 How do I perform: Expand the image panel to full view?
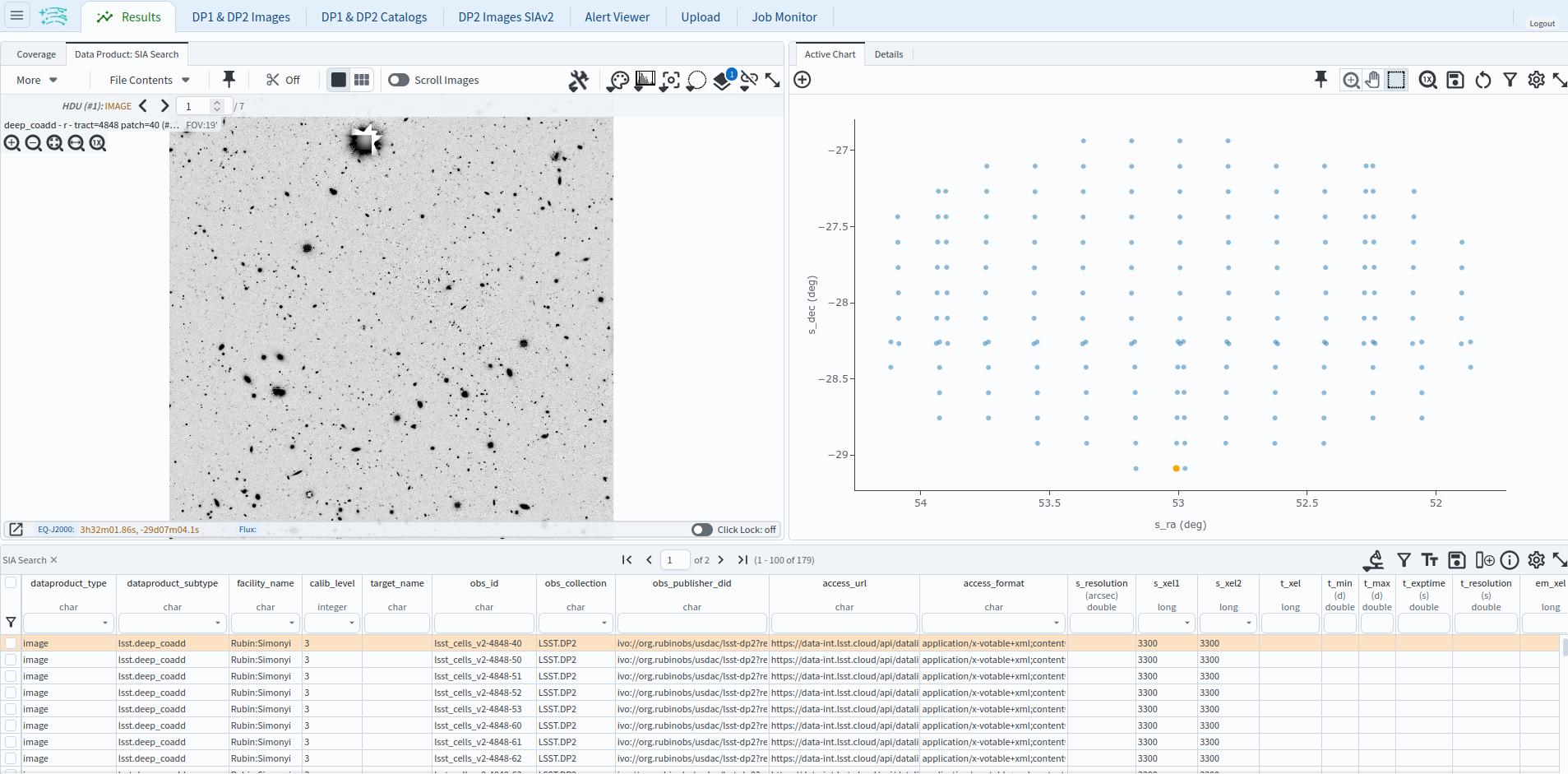click(772, 81)
